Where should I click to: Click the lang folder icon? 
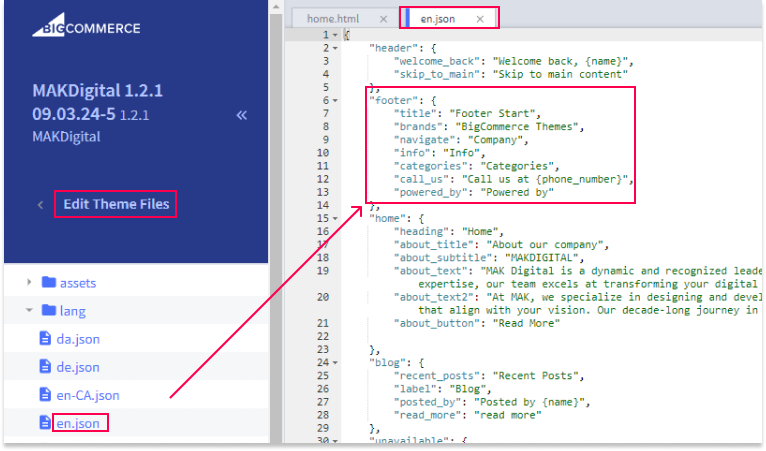[47, 311]
